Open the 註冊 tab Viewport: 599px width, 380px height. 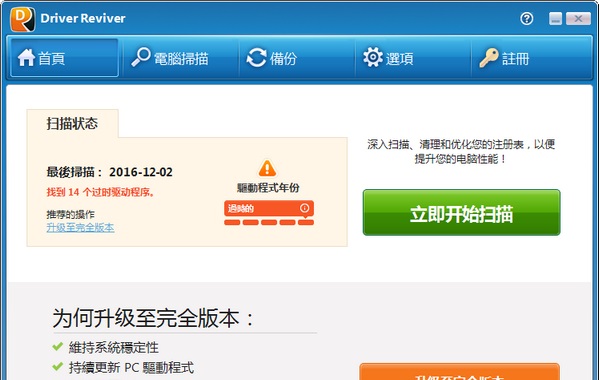531,58
